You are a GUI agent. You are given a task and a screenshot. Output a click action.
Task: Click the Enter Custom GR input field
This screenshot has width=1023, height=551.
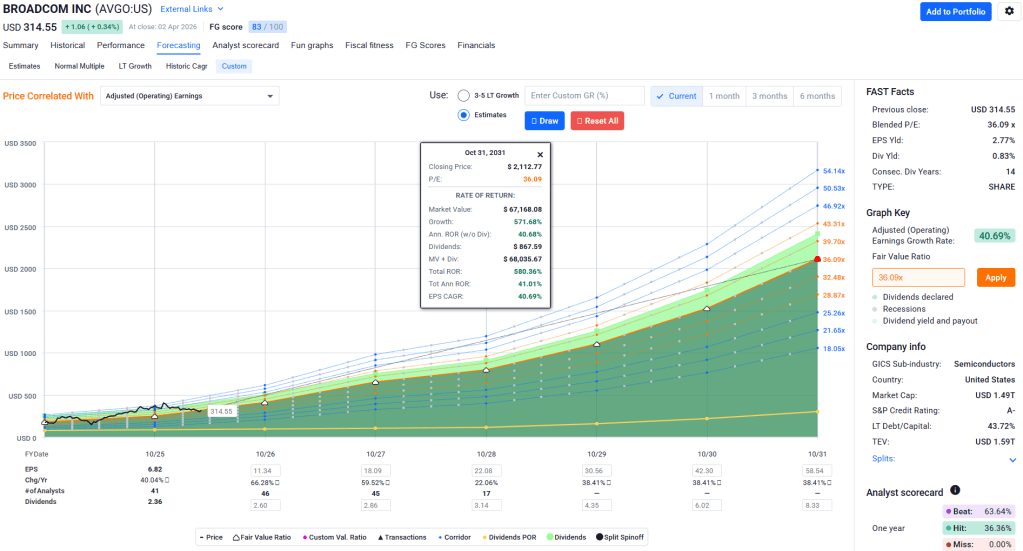584,96
